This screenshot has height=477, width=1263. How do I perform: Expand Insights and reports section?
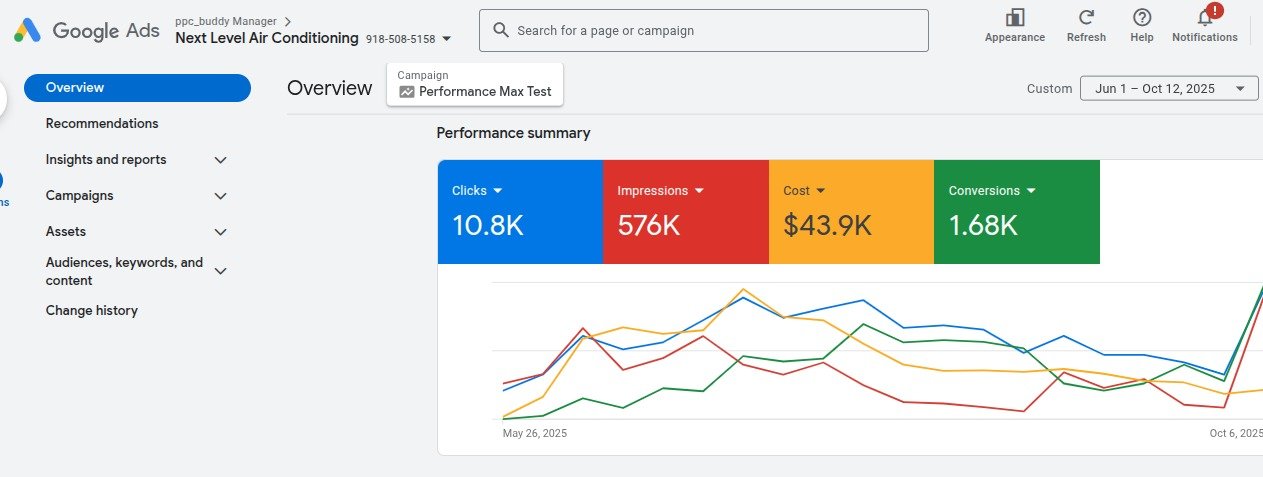221,160
